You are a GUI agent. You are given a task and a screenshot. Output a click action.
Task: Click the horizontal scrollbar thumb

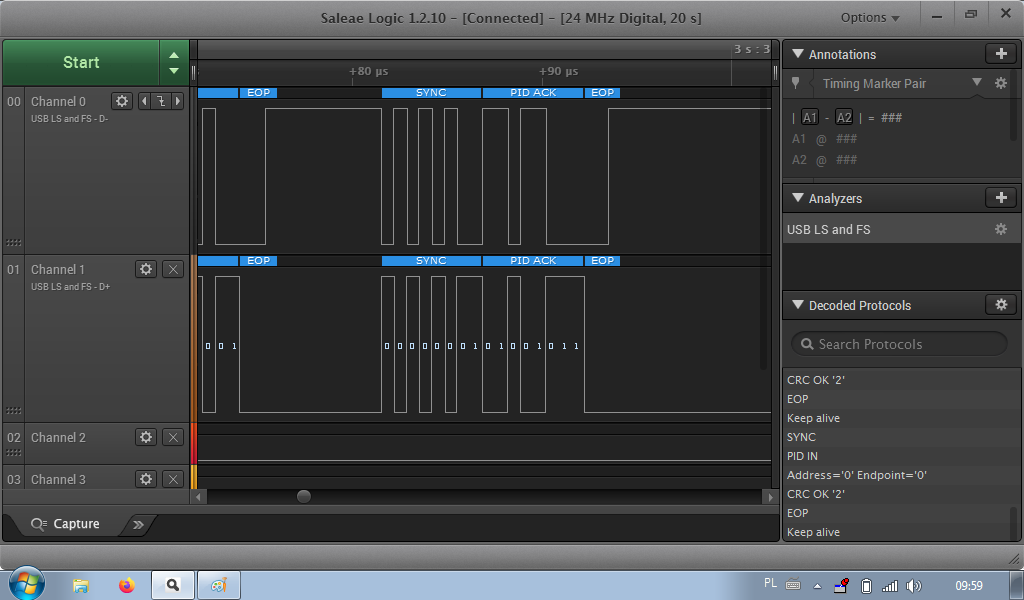[x=304, y=497]
